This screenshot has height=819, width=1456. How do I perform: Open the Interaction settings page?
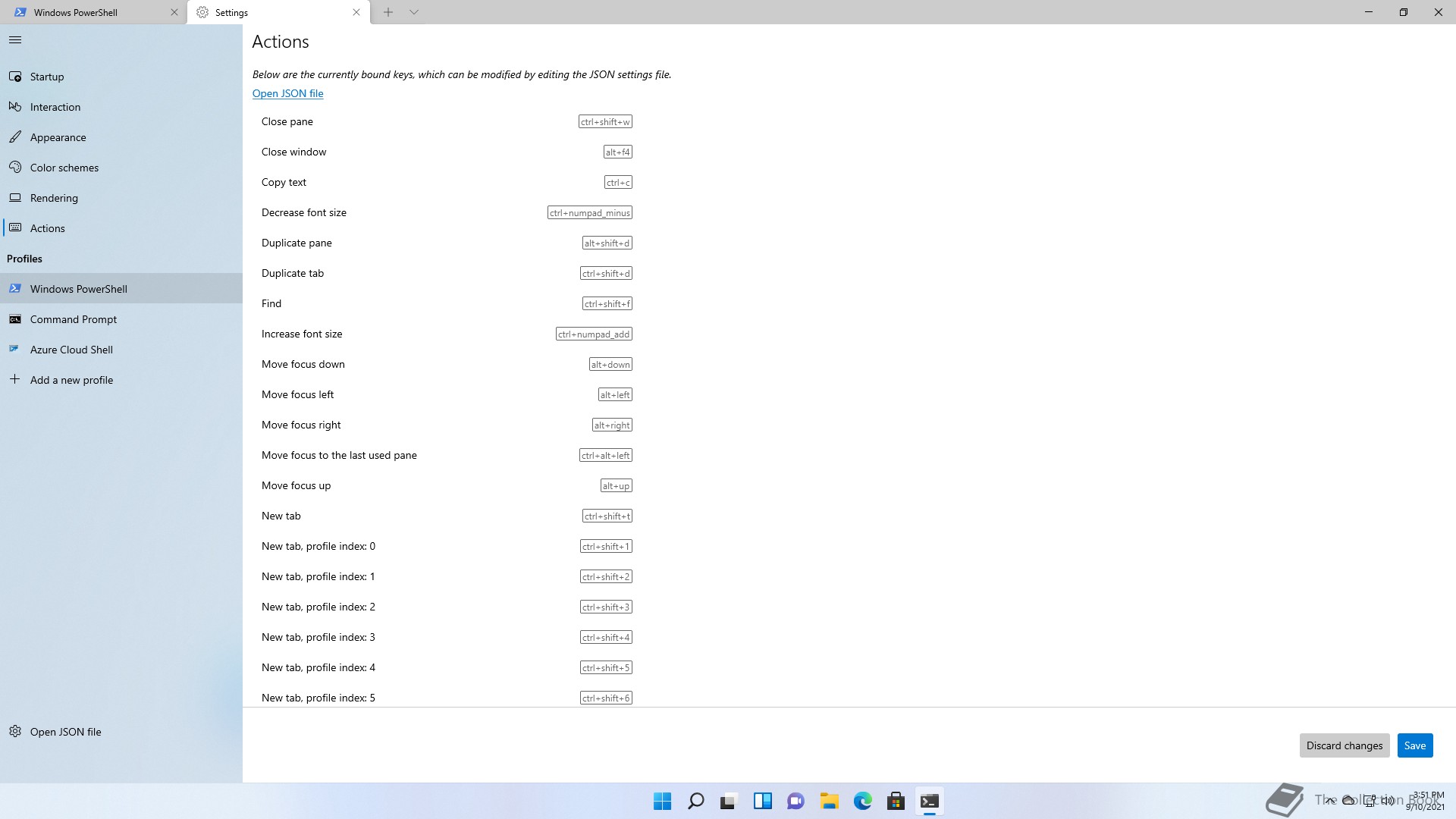55,107
